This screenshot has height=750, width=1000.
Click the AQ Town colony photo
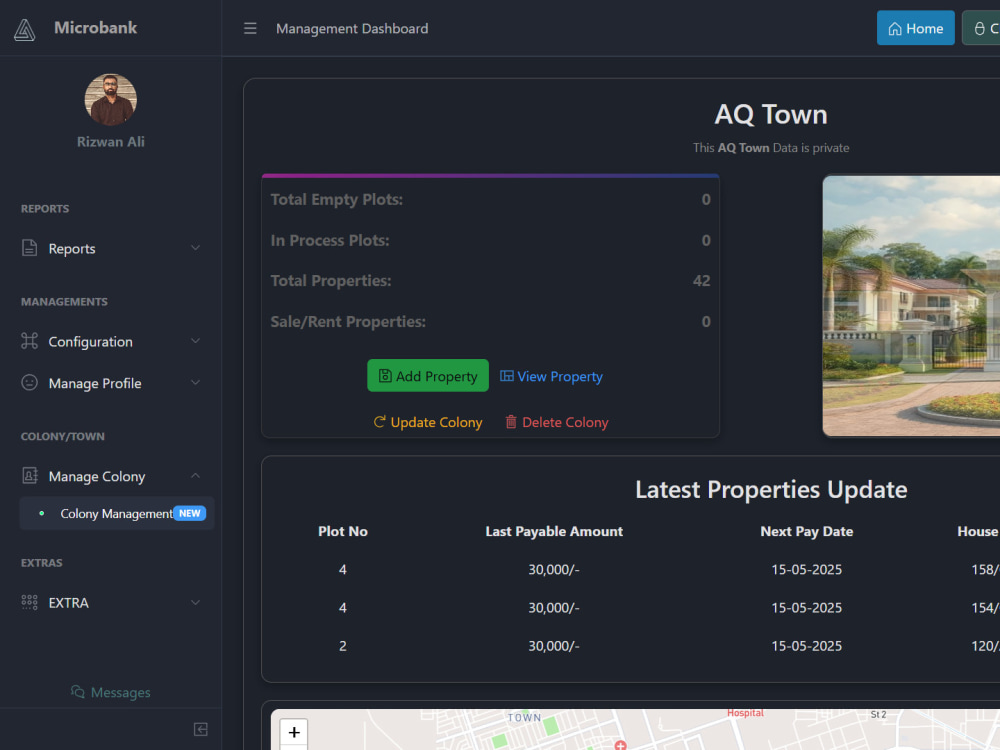[911, 306]
